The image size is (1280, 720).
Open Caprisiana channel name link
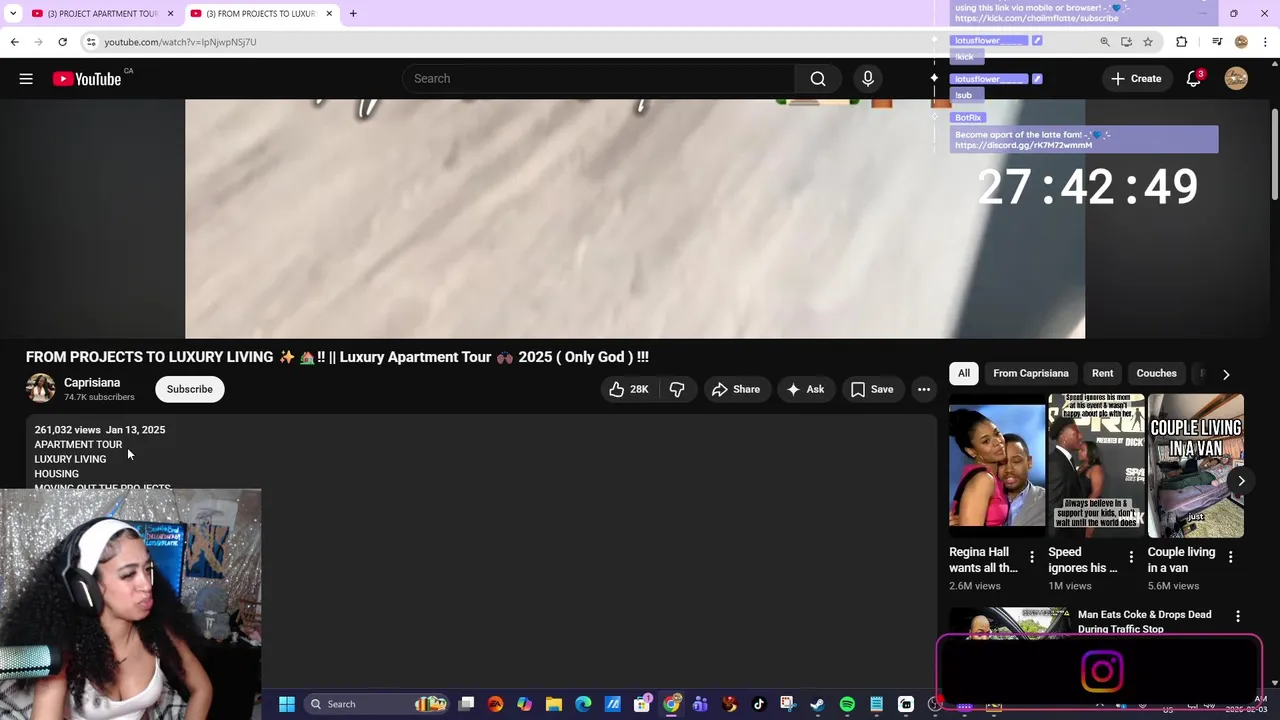[92, 383]
